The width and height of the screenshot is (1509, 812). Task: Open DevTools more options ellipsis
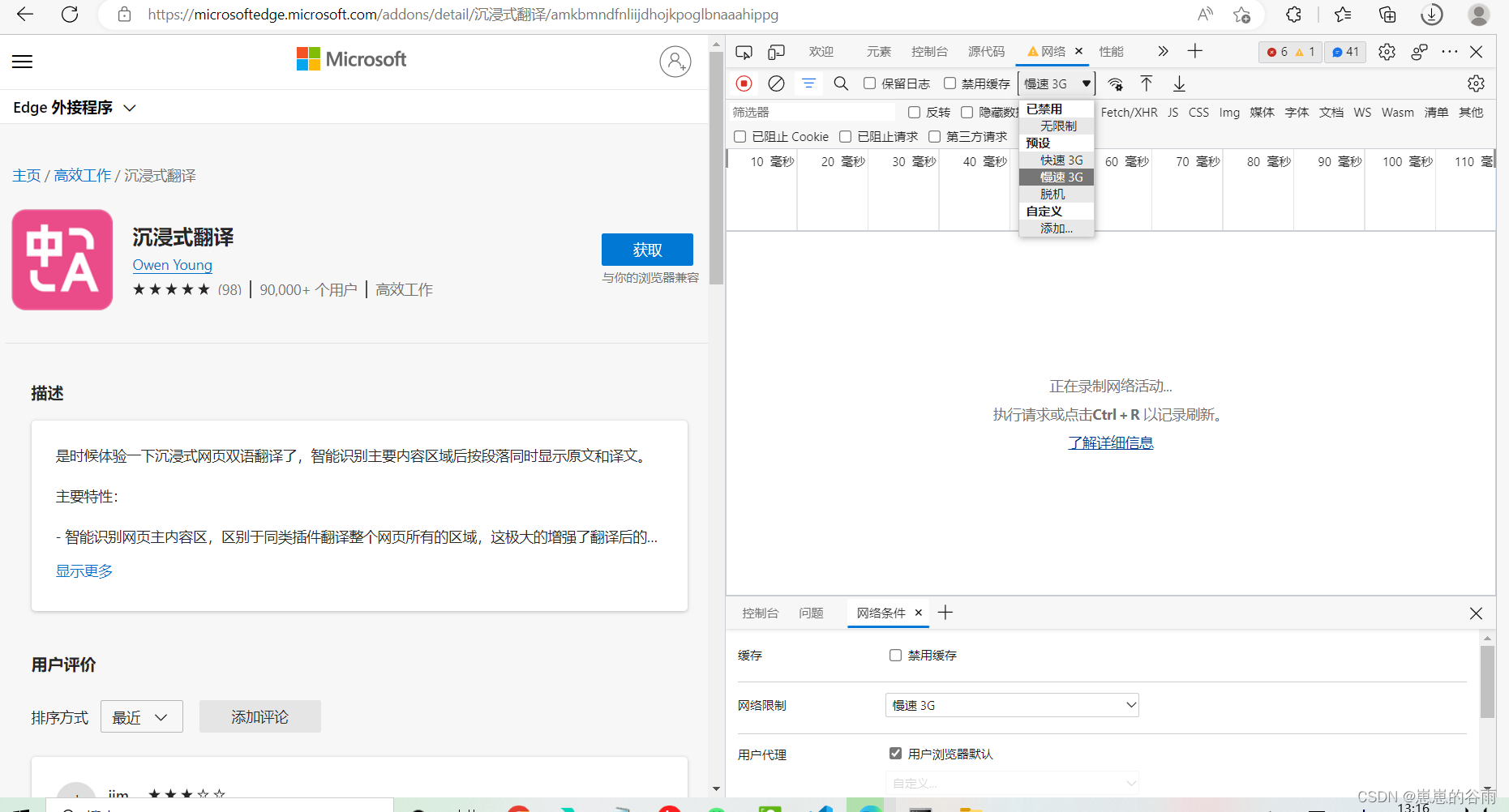(x=1450, y=52)
